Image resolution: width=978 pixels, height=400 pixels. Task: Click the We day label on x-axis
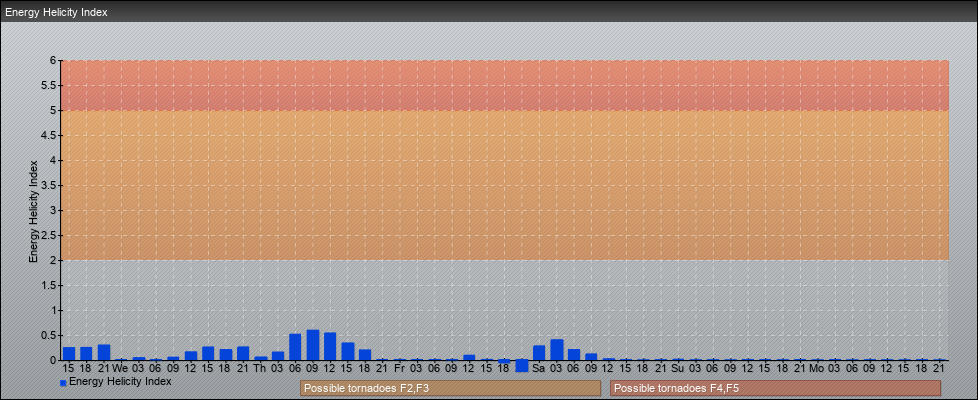(120, 368)
